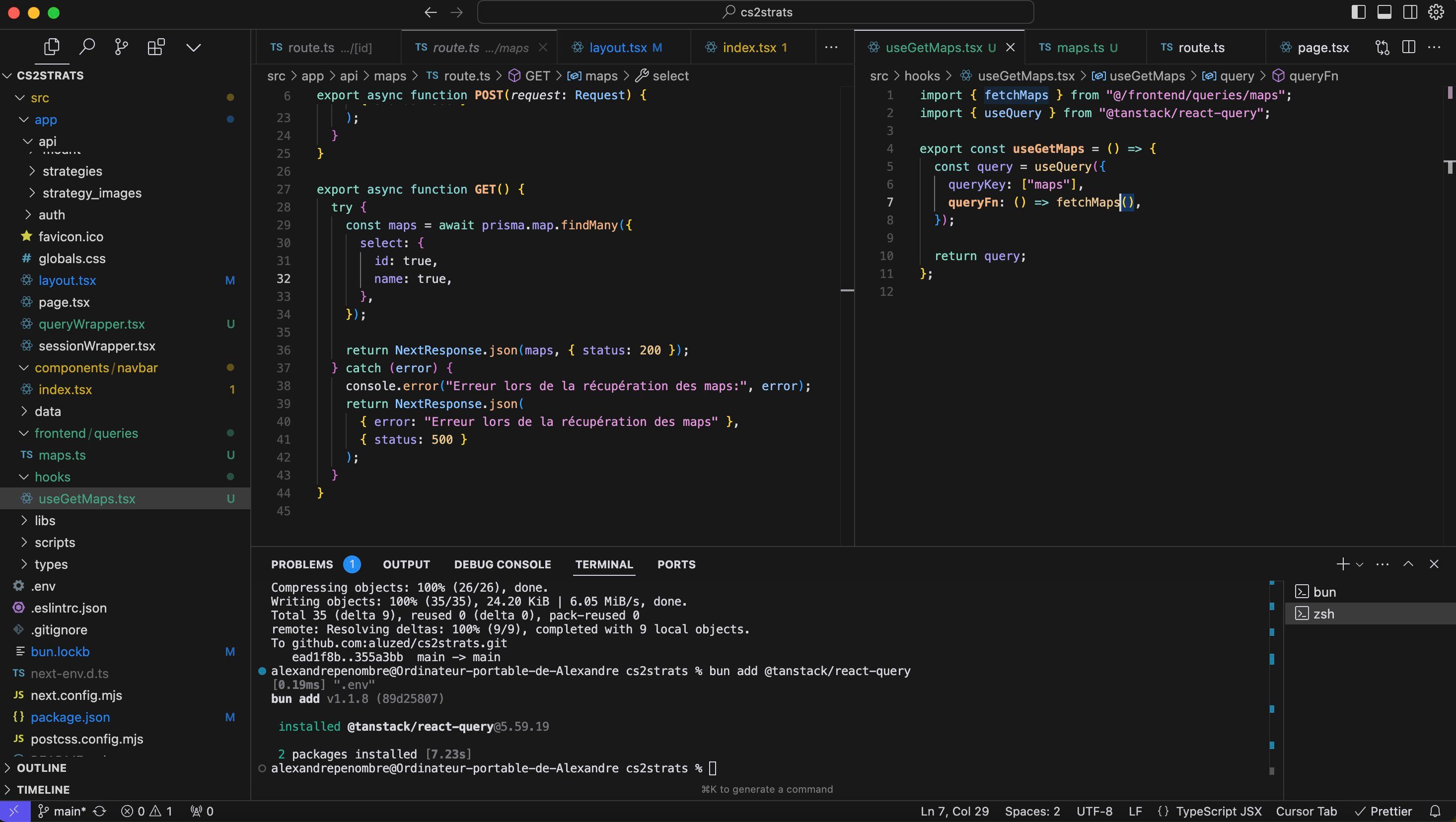Open the Explorer view icon
The width and height of the screenshot is (1456, 822).
[52, 48]
